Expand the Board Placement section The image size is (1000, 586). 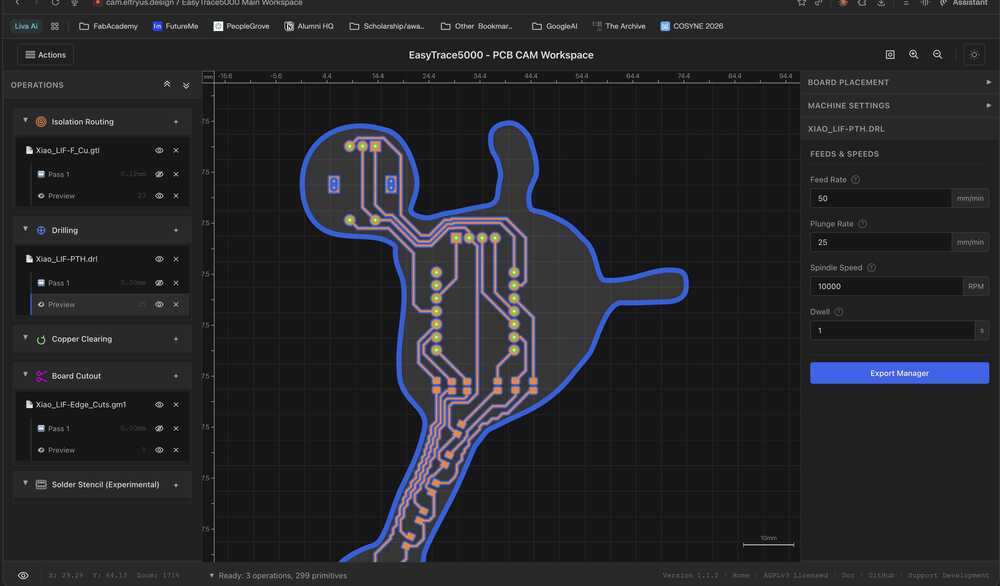click(899, 82)
